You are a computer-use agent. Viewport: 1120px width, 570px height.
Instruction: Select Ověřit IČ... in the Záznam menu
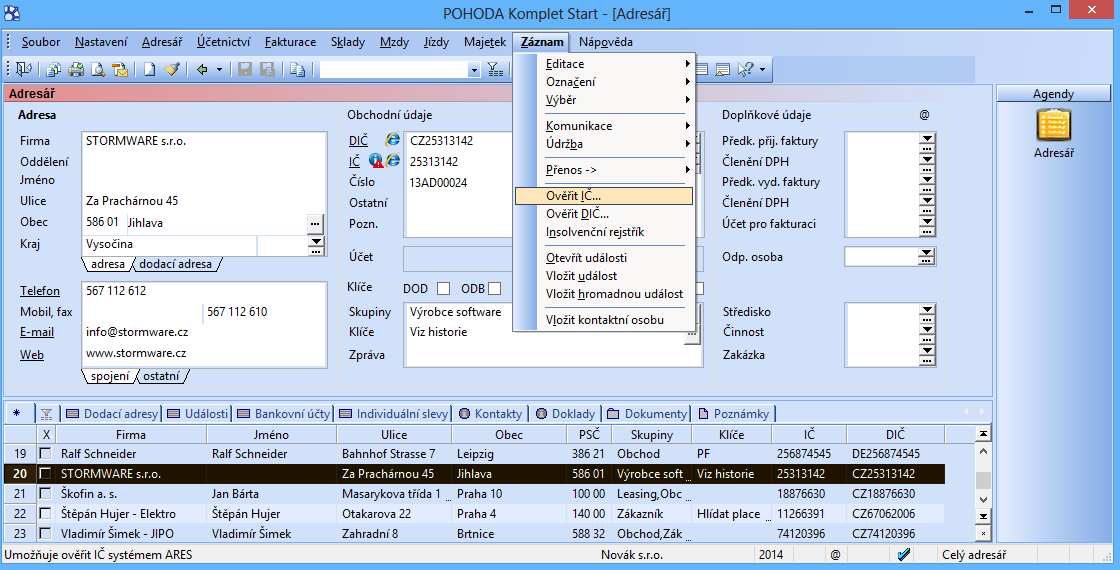(604, 195)
